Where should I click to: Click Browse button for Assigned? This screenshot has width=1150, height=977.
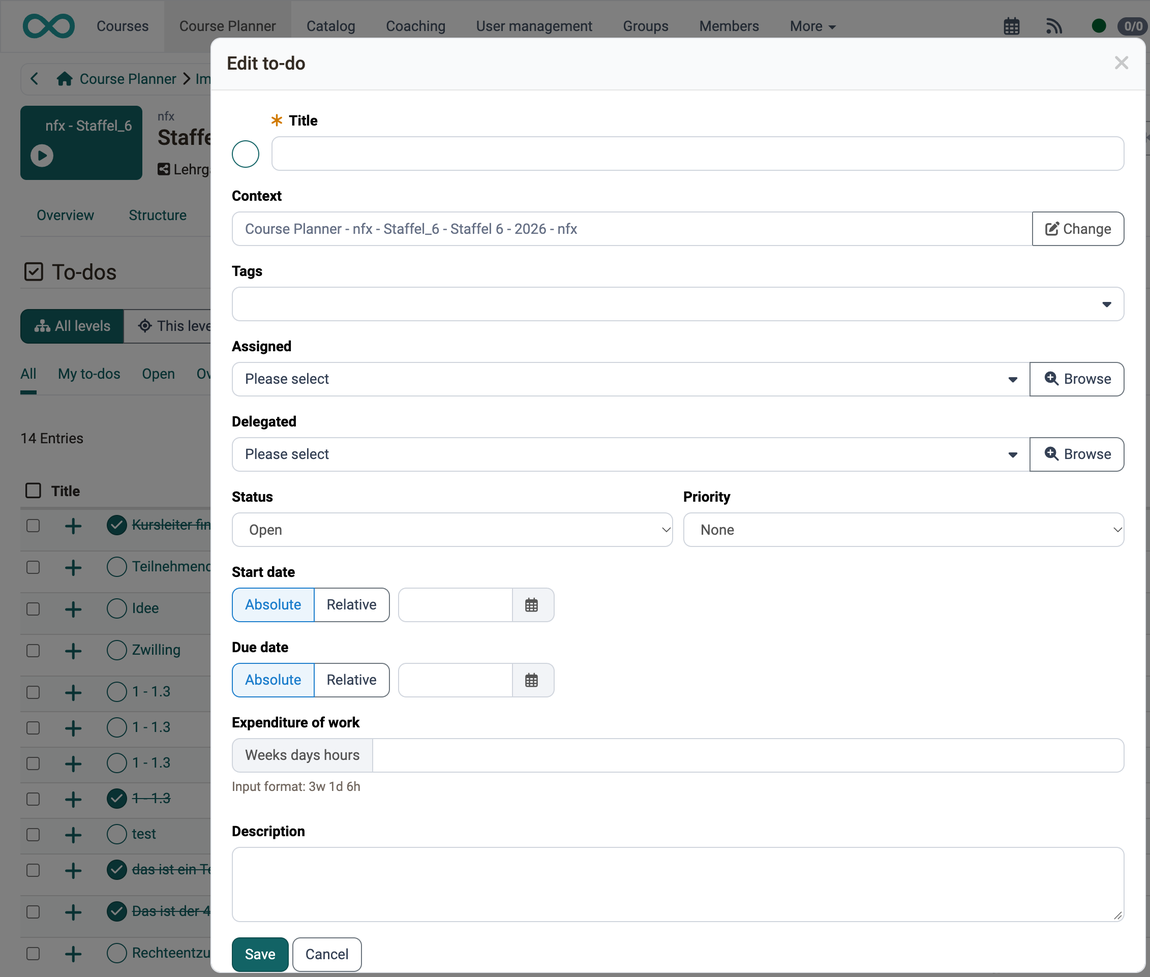pyautogui.click(x=1077, y=379)
